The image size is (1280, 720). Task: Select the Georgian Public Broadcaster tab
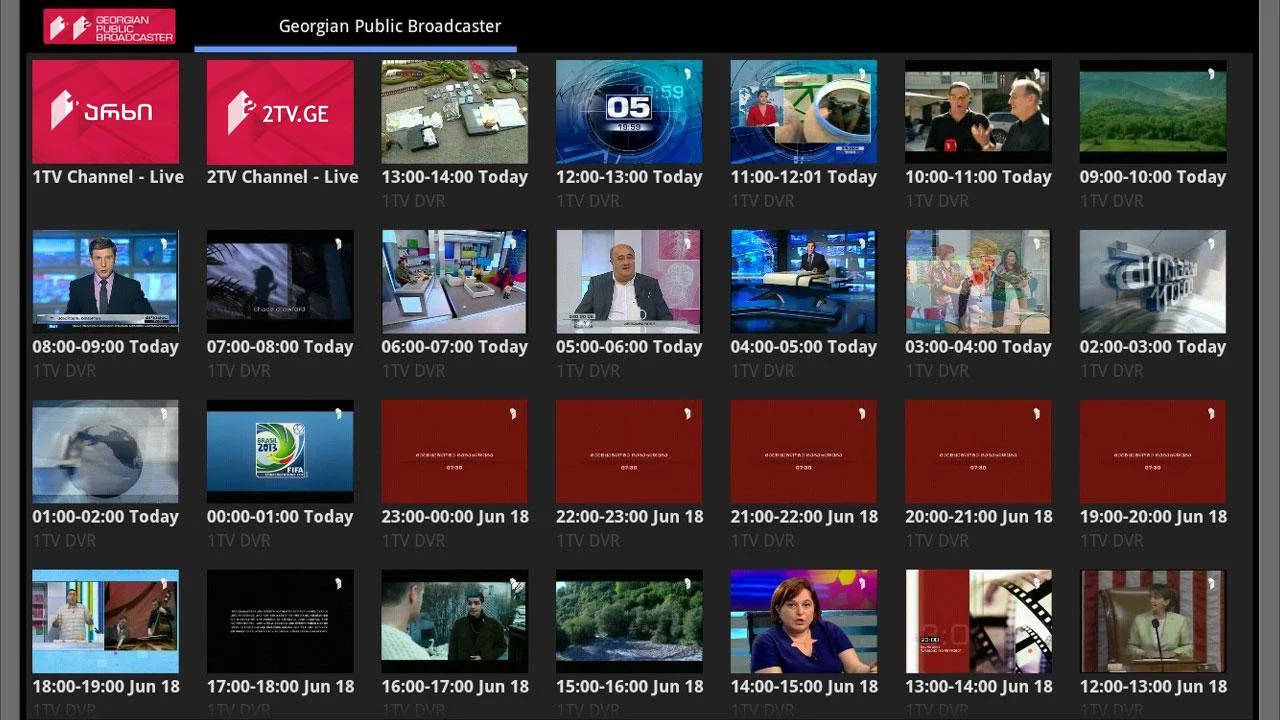pos(390,26)
